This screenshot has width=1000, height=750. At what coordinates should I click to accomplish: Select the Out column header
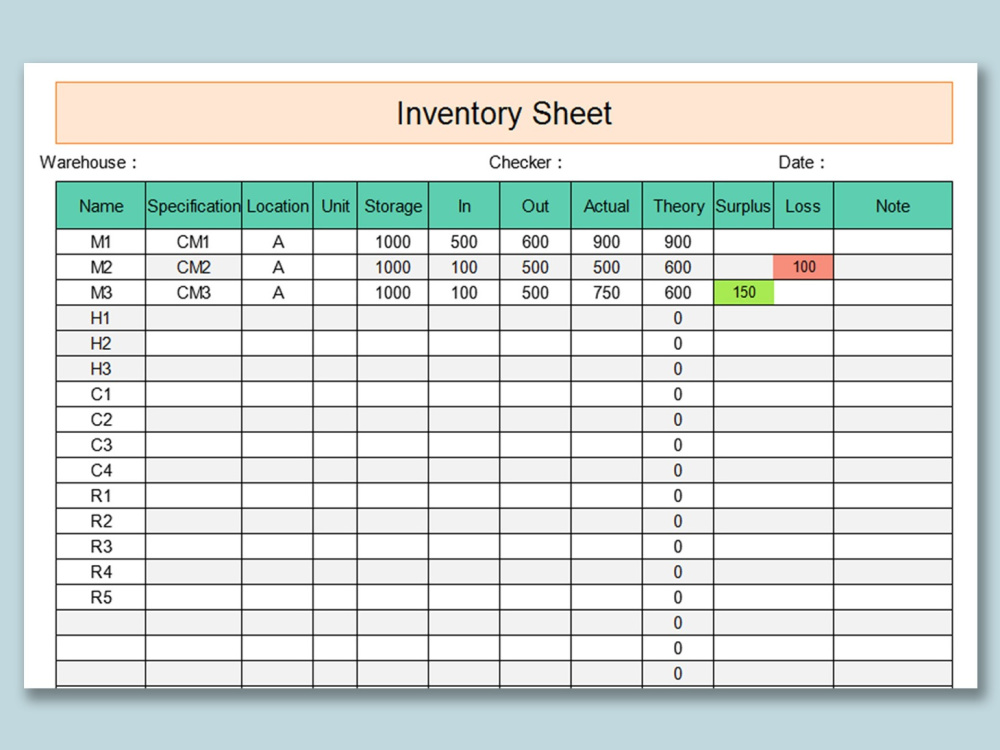point(536,206)
